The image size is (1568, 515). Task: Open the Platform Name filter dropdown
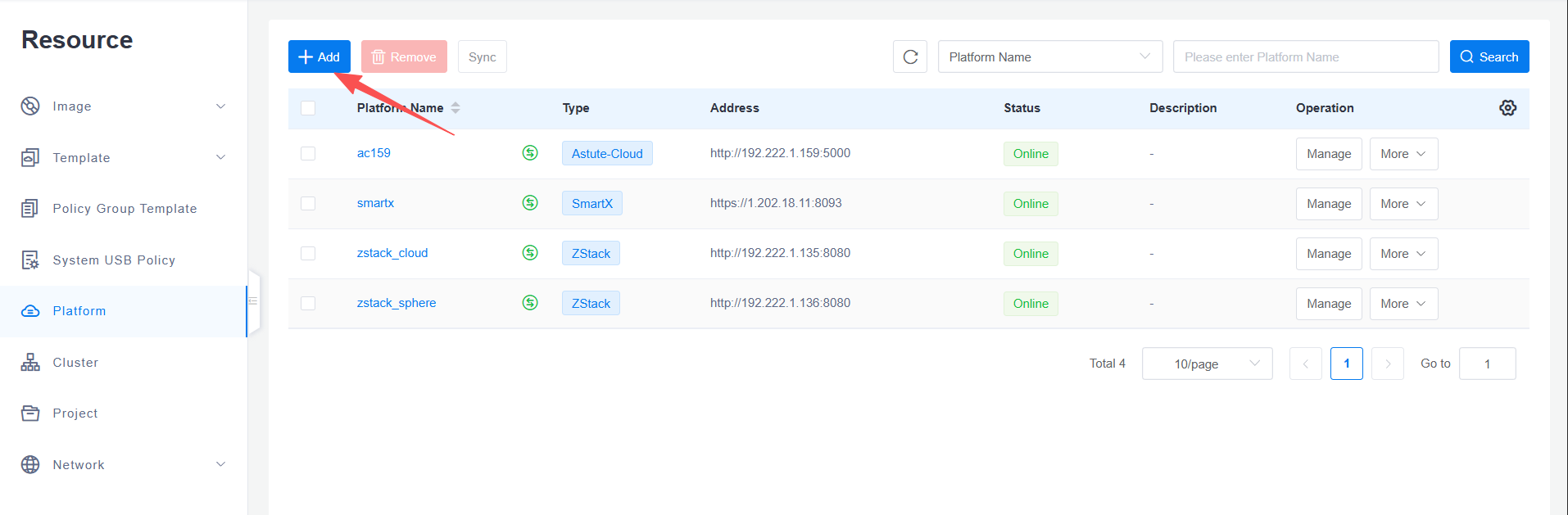pos(1049,57)
